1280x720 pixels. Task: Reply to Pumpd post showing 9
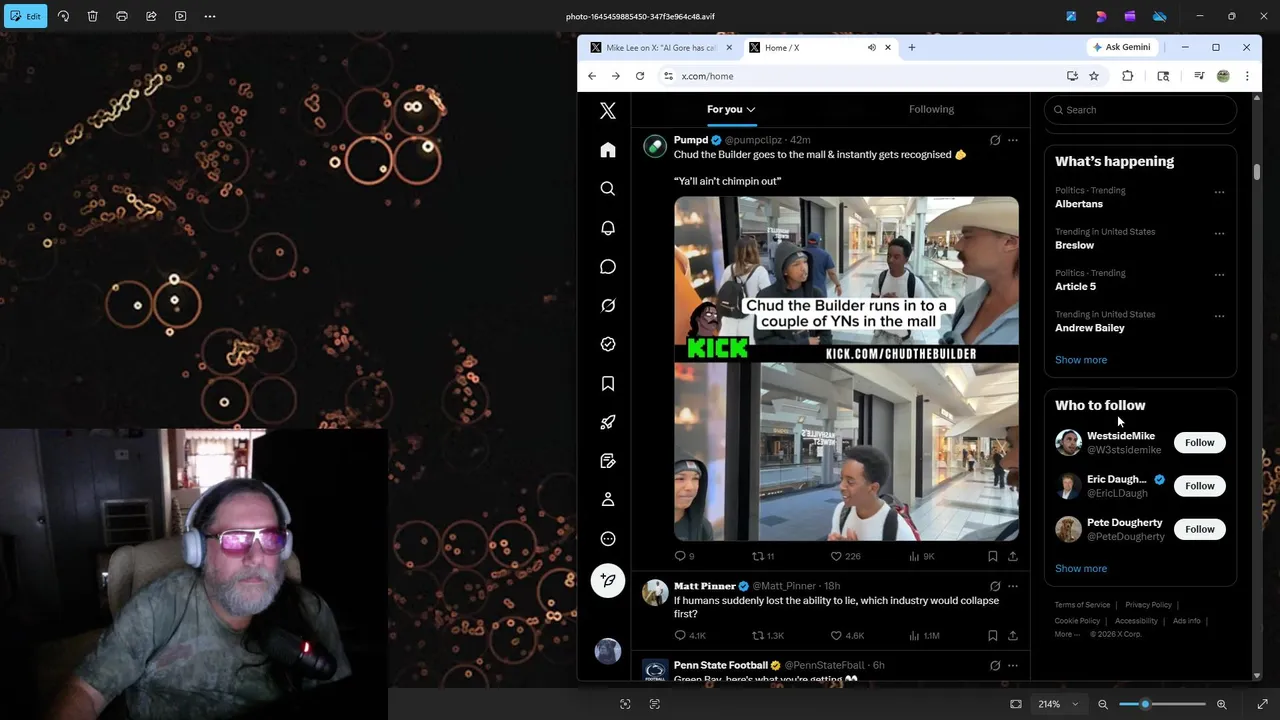tap(684, 556)
